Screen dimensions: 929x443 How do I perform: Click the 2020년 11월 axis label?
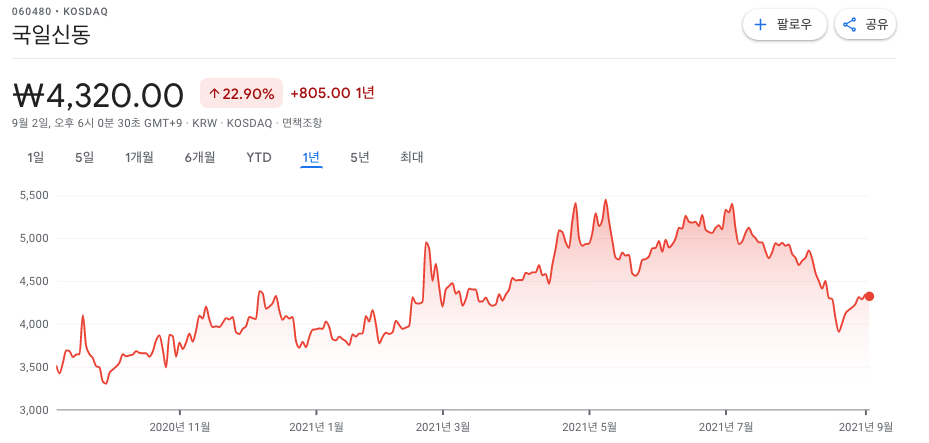point(180,427)
